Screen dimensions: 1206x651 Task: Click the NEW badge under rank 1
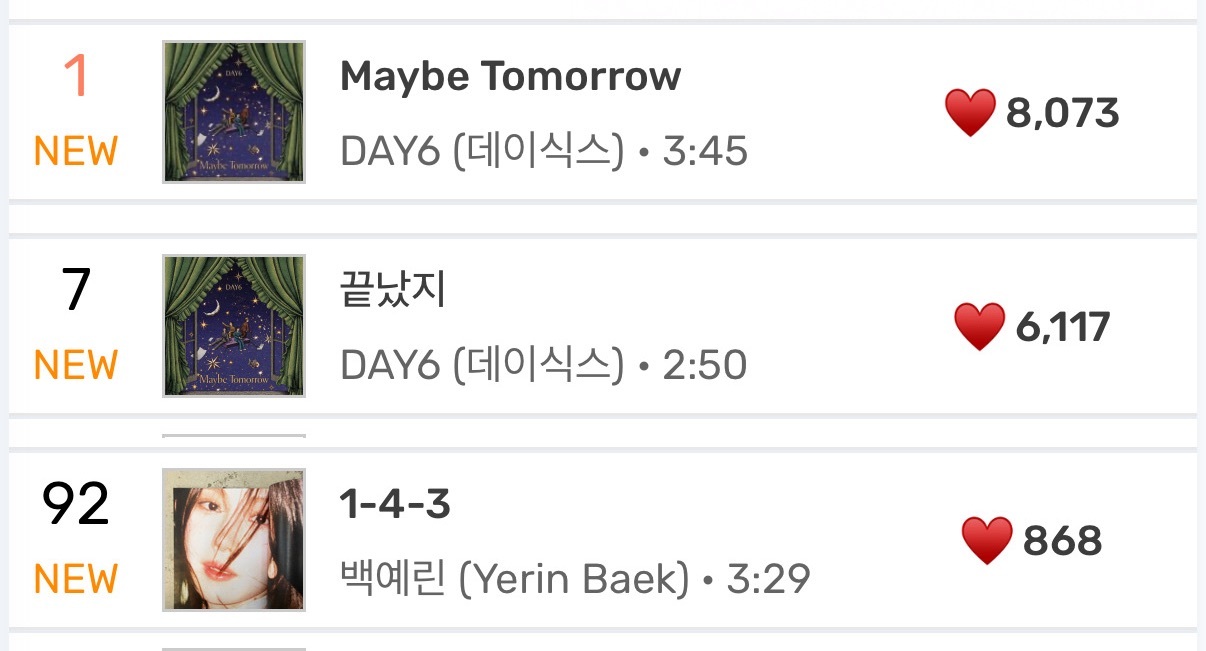pos(76,151)
